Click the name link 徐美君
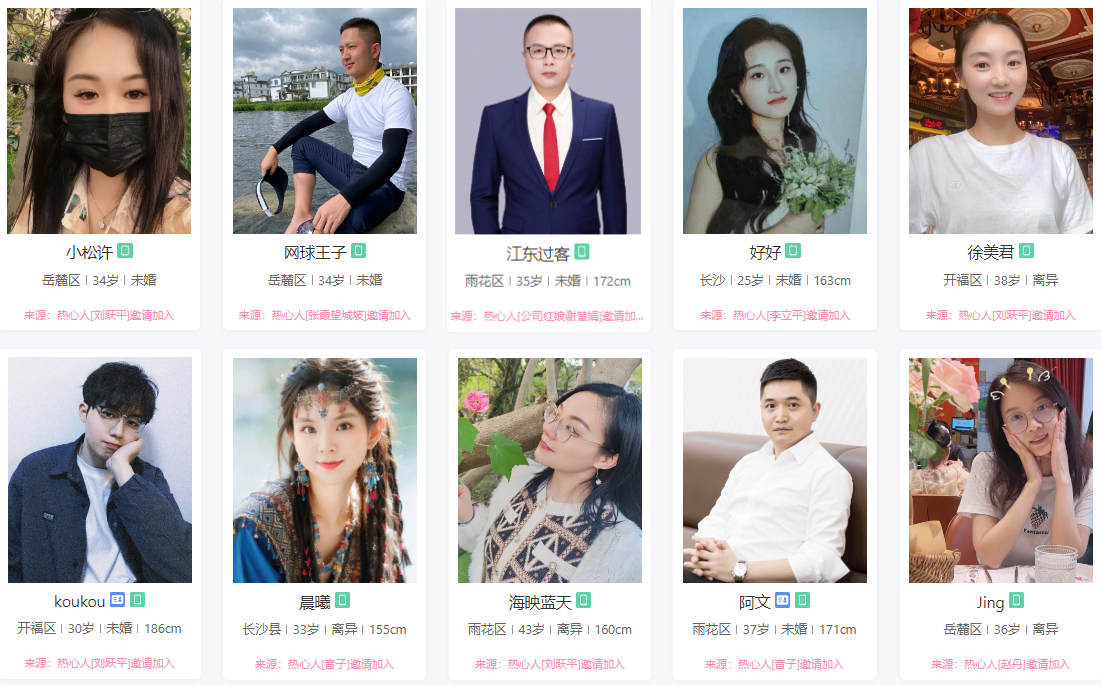 [990, 252]
